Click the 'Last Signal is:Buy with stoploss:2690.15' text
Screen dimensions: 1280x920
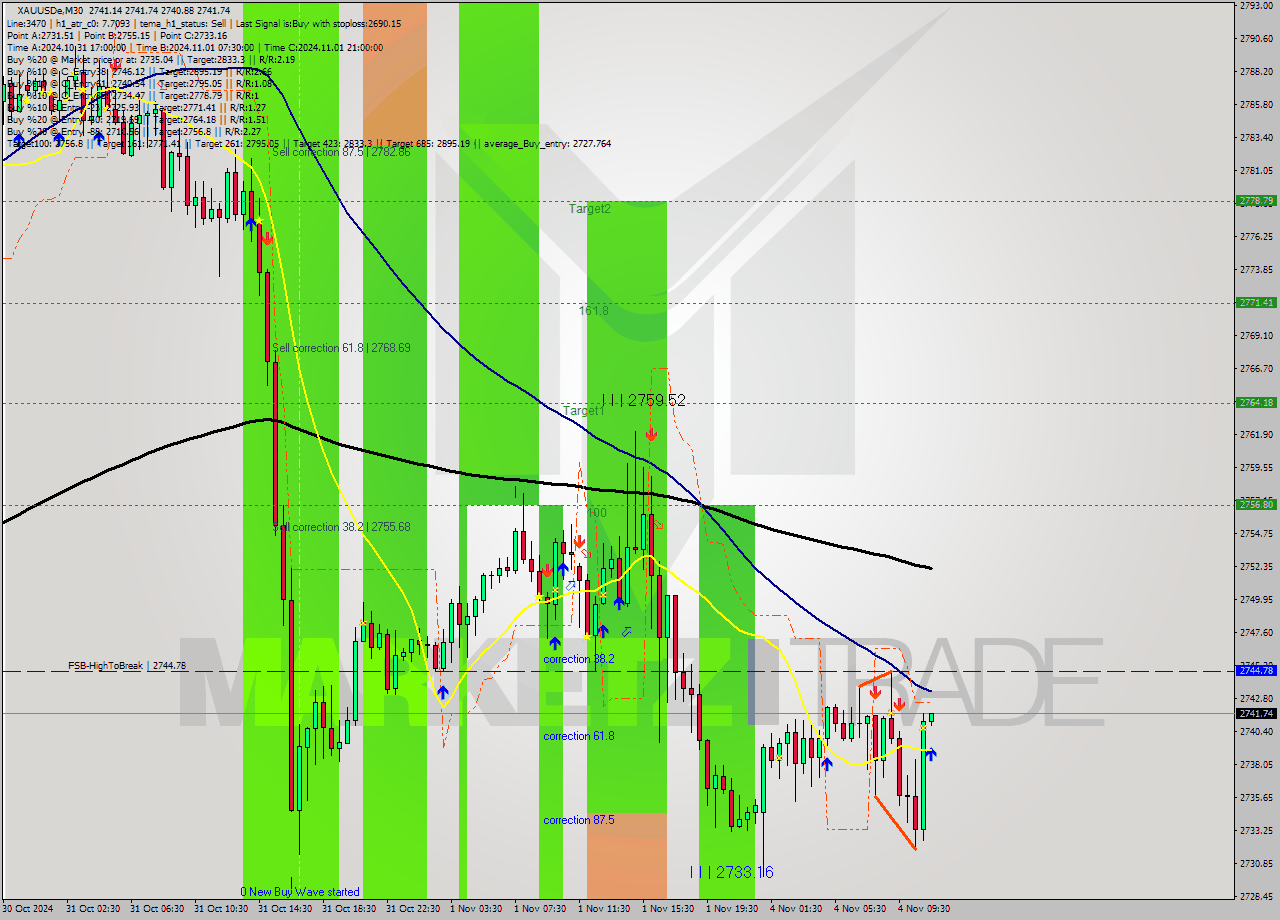pyautogui.click(x=318, y=23)
